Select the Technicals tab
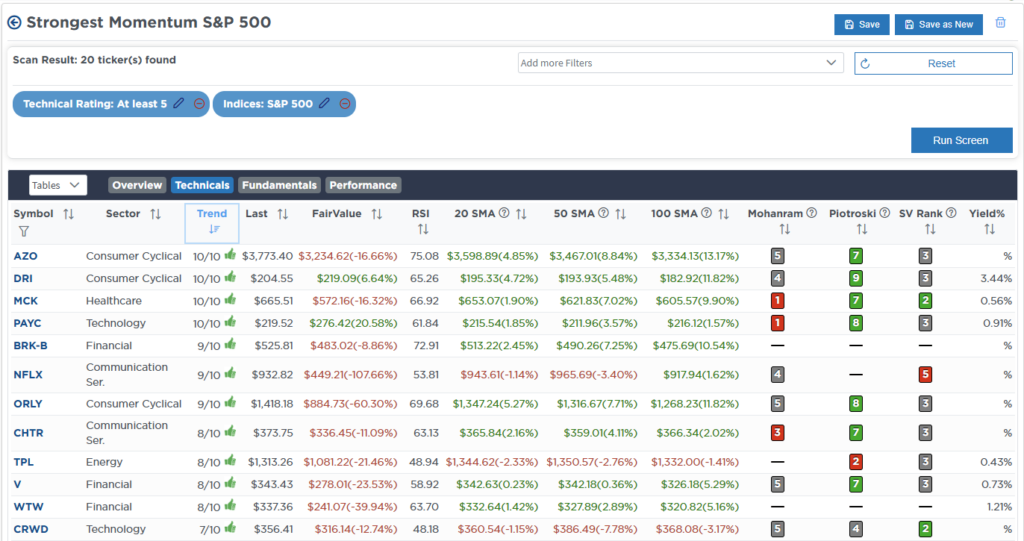The height and width of the screenshot is (541, 1024). [202, 185]
